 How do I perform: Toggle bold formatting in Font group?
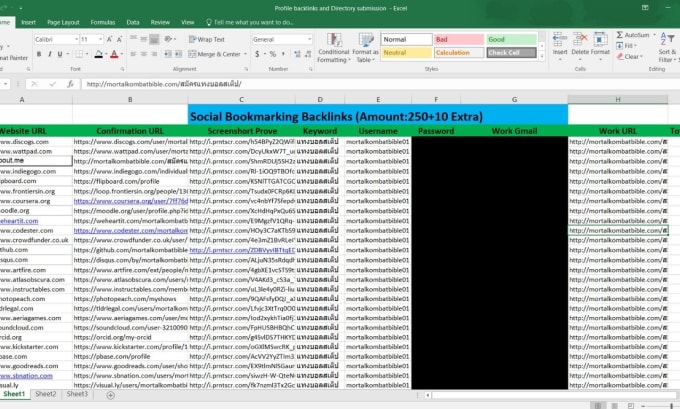39,54
